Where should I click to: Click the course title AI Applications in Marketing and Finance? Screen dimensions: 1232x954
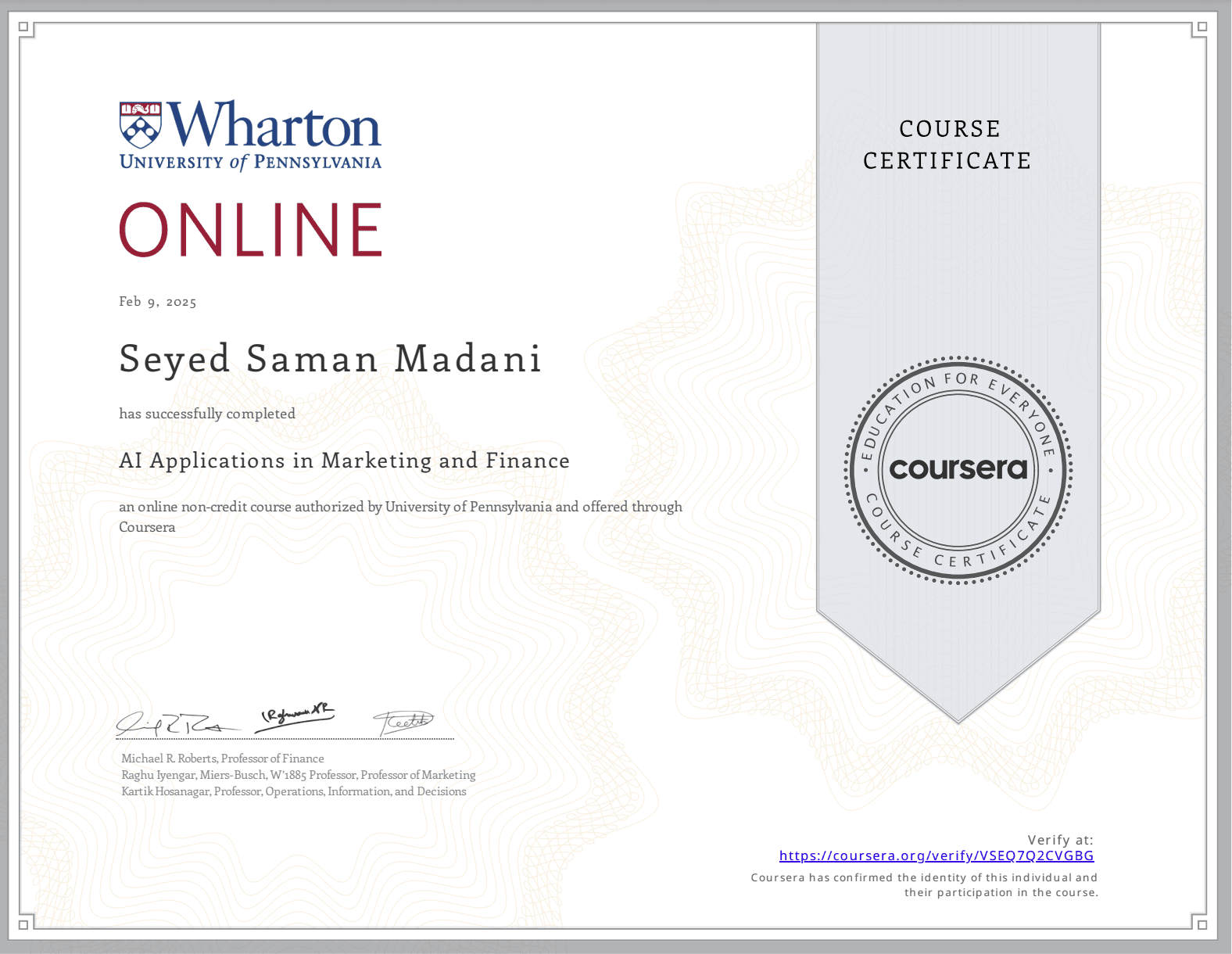pyautogui.click(x=344, y=461)
